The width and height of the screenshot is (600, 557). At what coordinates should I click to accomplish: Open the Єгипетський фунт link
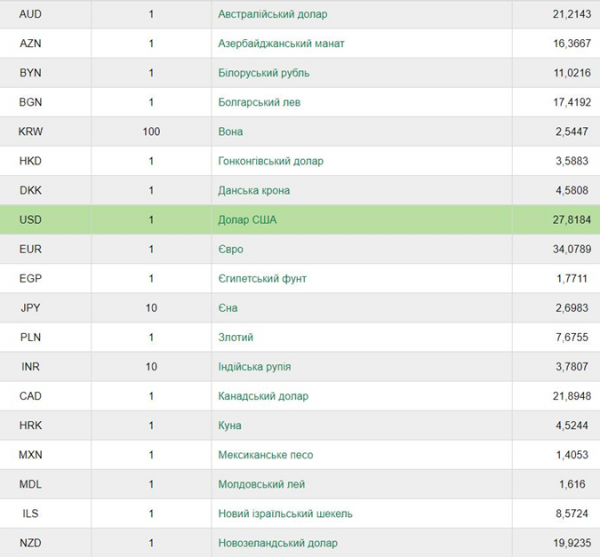[262, 278]
